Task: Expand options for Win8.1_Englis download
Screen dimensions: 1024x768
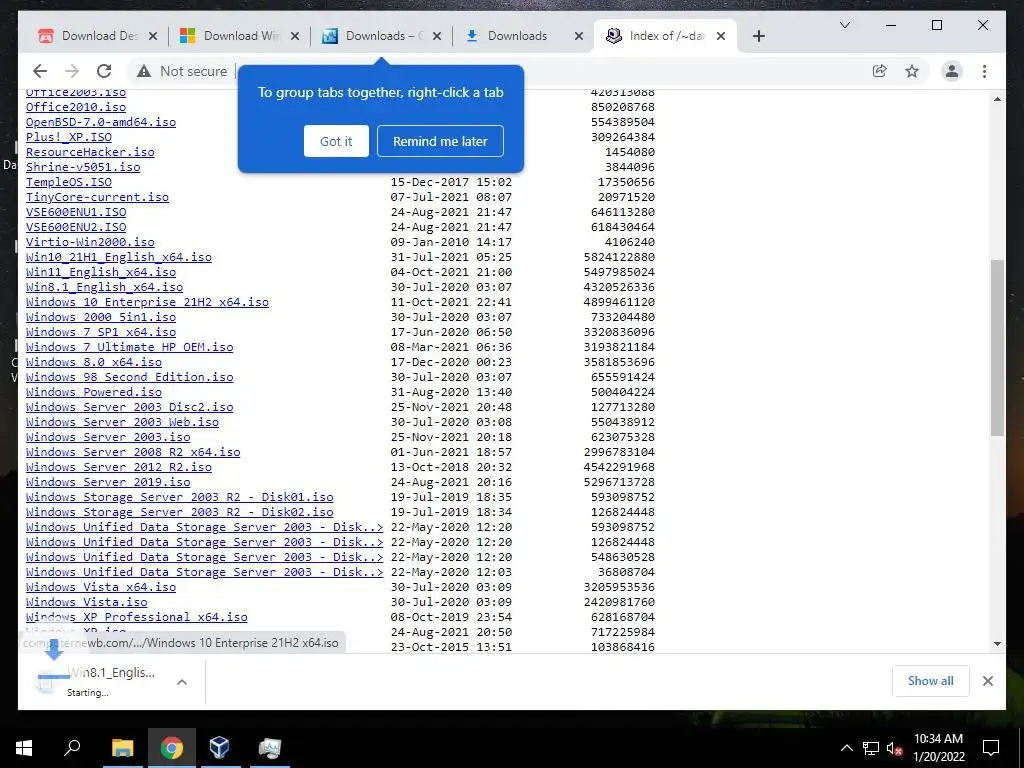Action: coord(182,682)
